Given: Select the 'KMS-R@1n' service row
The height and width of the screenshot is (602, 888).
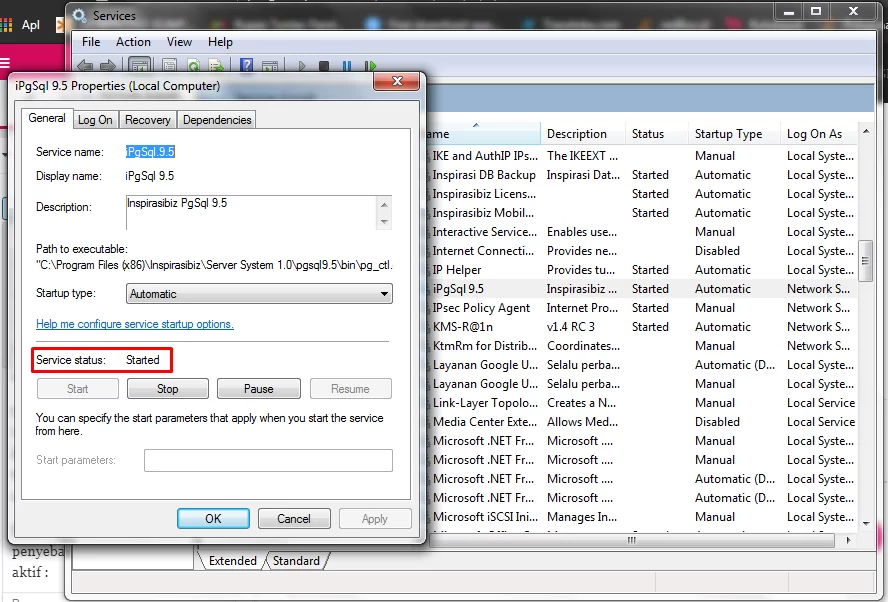Looking at the screenshot, I should (642, 327).
